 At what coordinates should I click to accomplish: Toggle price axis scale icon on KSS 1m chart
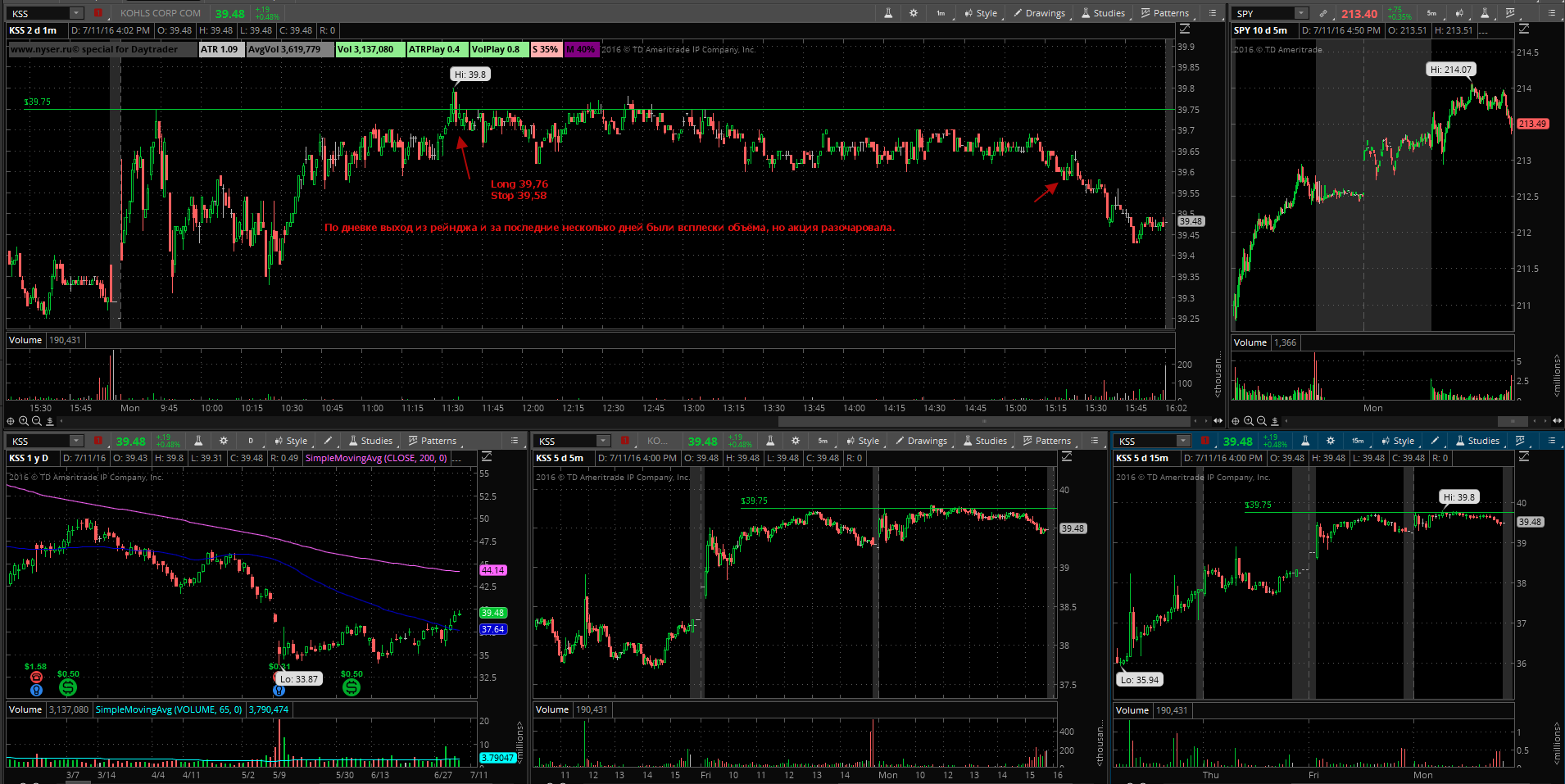click(x=1185, y=29)
